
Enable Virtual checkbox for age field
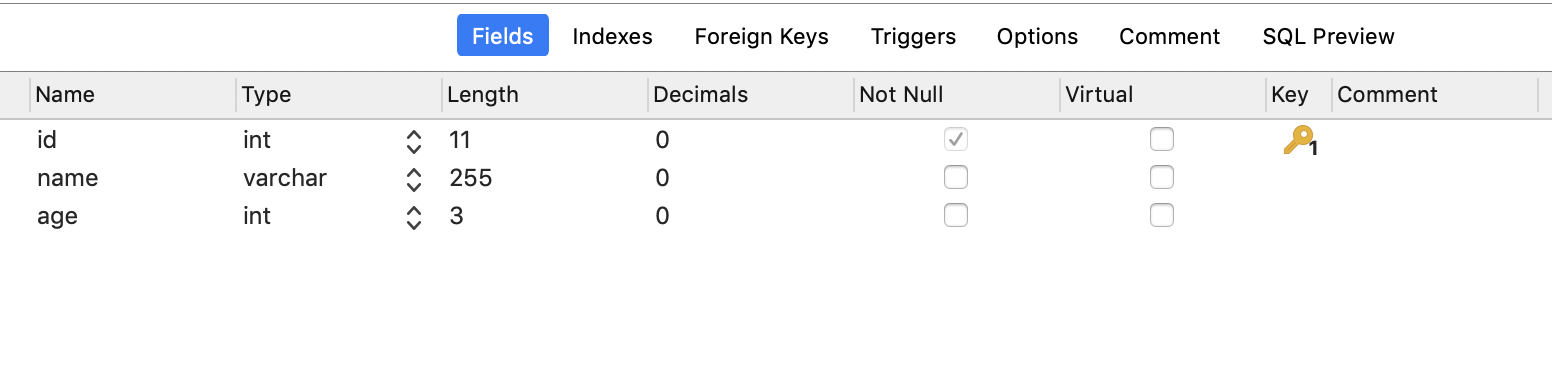(1161, 216)
